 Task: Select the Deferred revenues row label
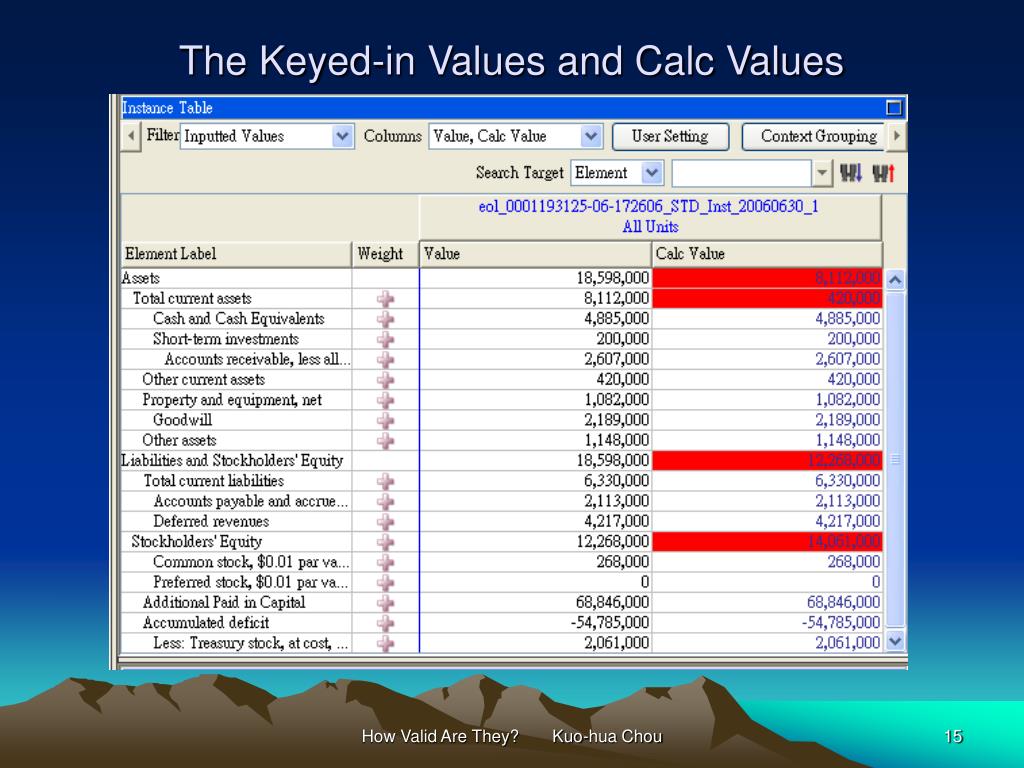[x=211, y=521]
